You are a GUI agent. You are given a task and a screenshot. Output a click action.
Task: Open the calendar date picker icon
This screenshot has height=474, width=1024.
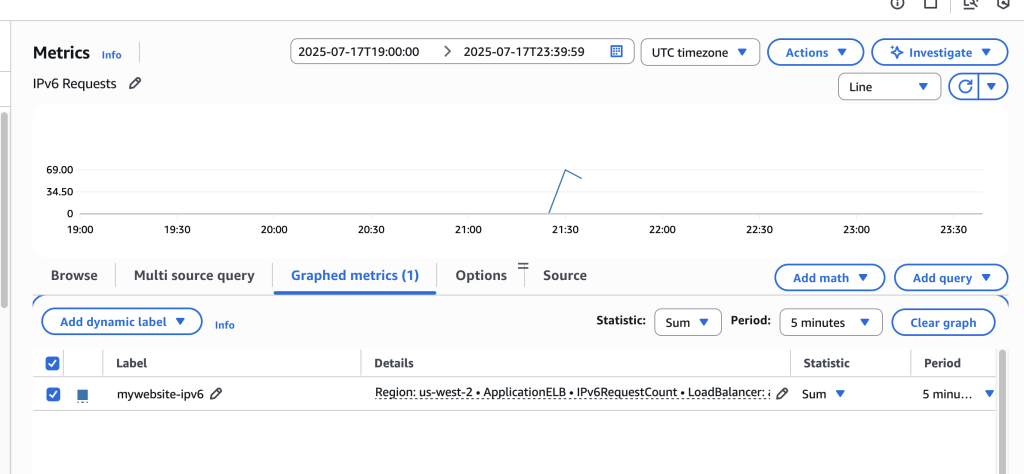coord(617,52)
